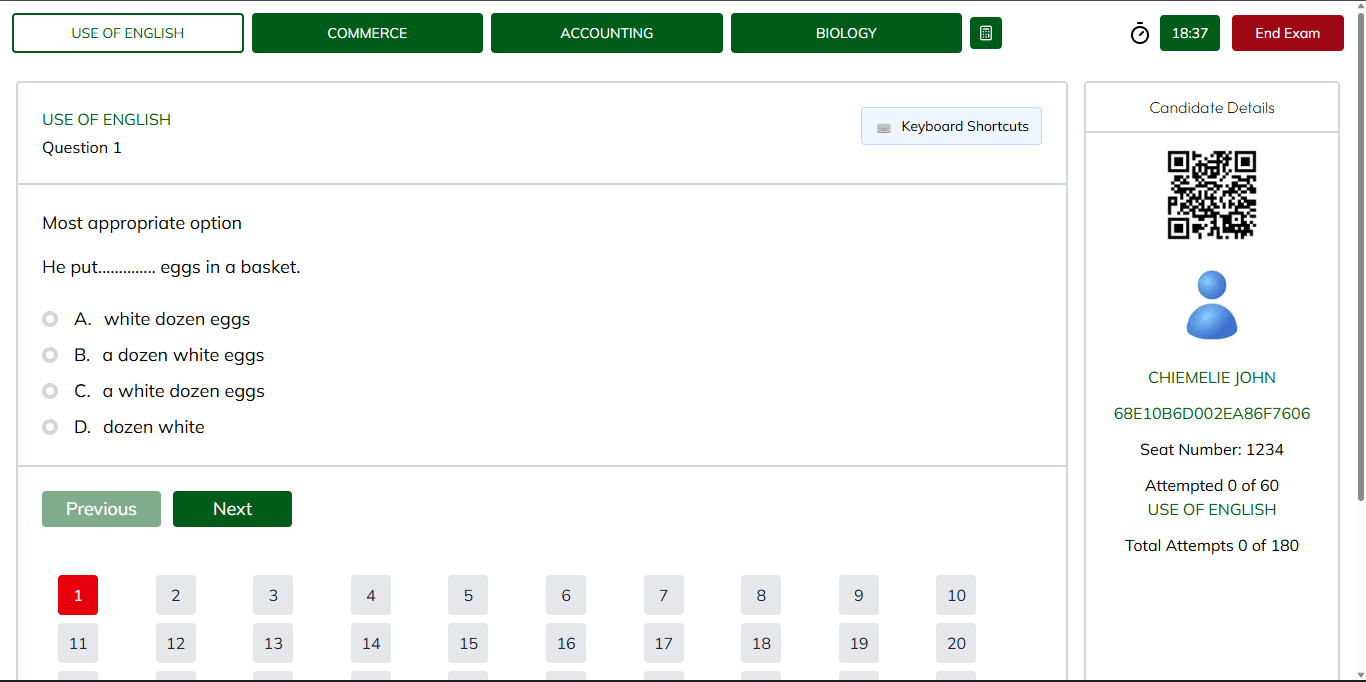Open the Accounting subject tab
The width and height of the screenshot is (1366, 682).
tap(606, 33)
